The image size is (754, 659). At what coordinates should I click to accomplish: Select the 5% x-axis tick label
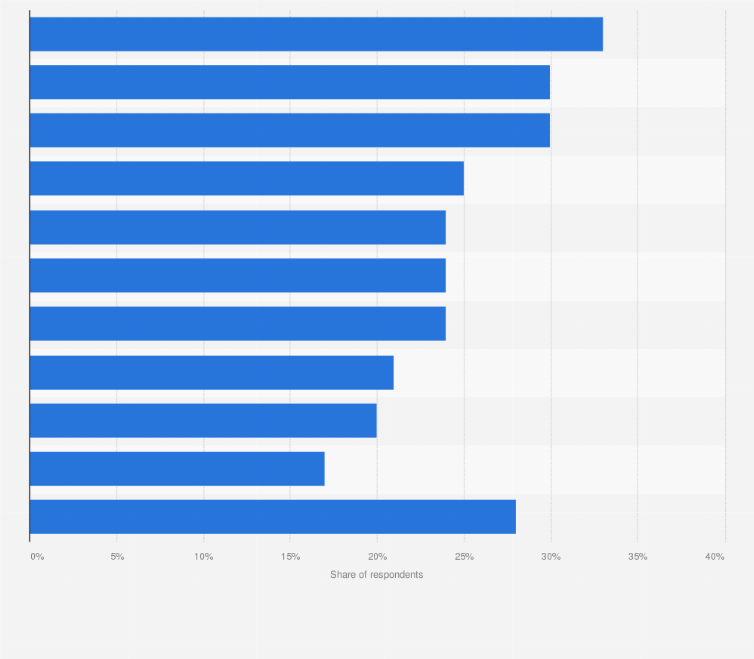117,556
